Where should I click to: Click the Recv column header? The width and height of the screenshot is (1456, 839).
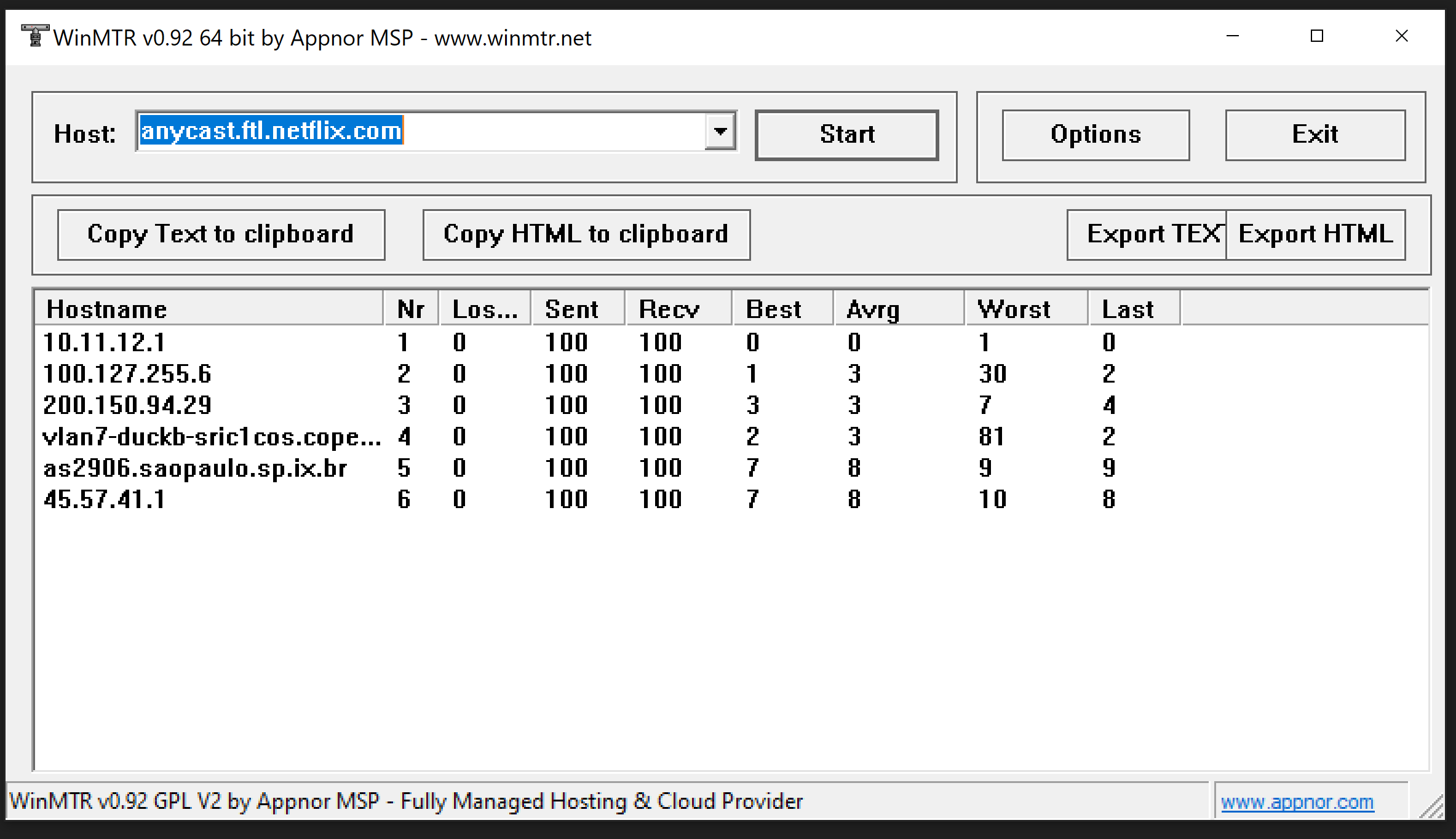pyautogui.click(x=679, y=309)
